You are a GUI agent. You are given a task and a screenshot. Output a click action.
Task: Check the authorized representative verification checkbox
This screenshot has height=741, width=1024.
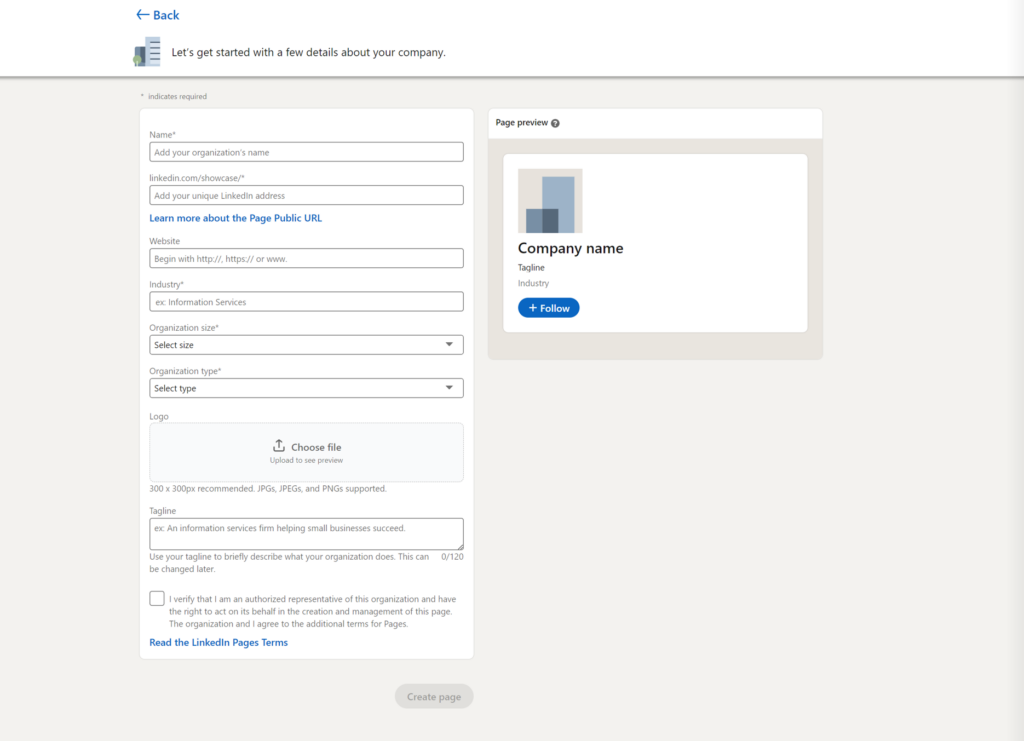(x=157, y=597)
